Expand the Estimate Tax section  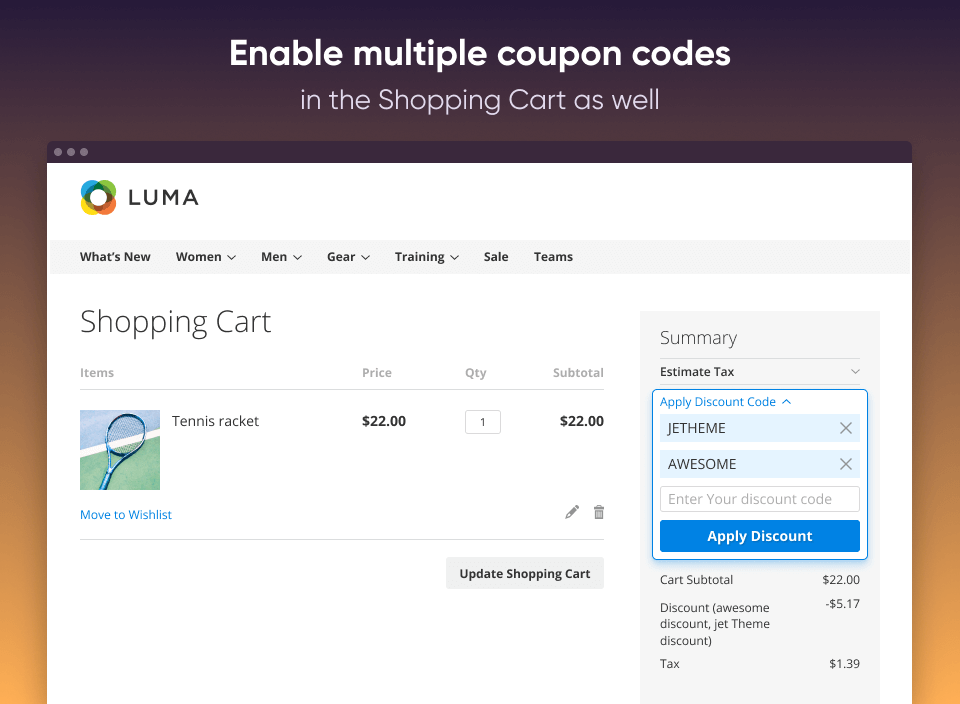tap(759, 371)
